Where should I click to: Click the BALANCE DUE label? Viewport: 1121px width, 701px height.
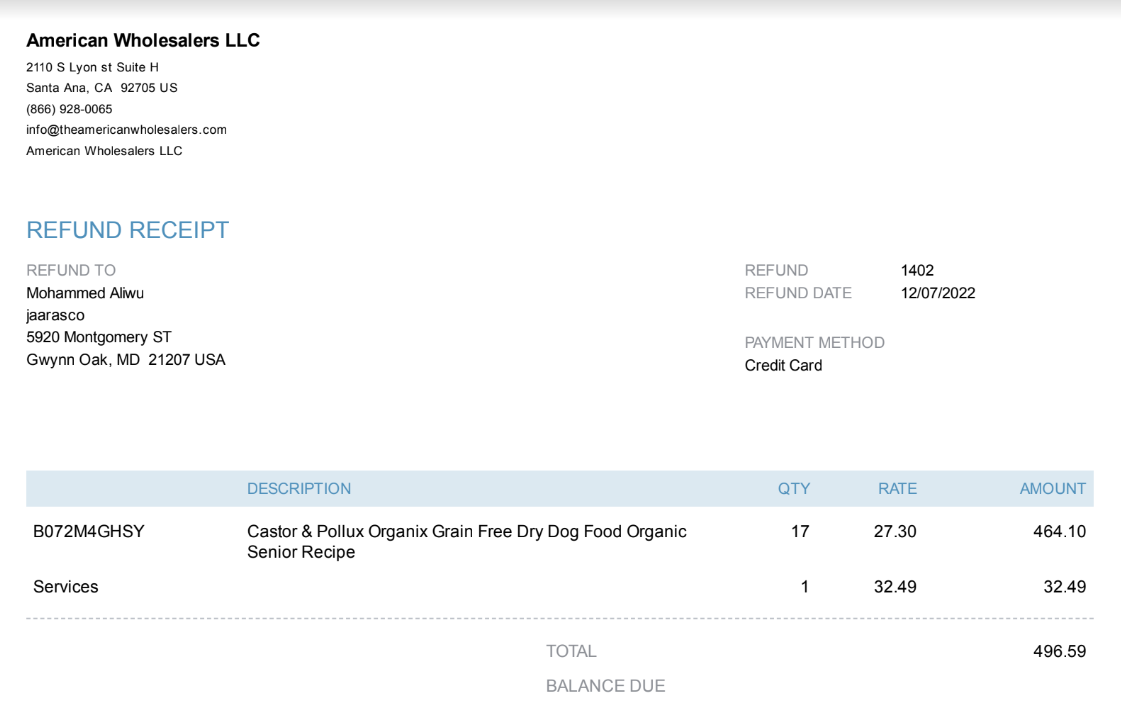tap(606, 686)
